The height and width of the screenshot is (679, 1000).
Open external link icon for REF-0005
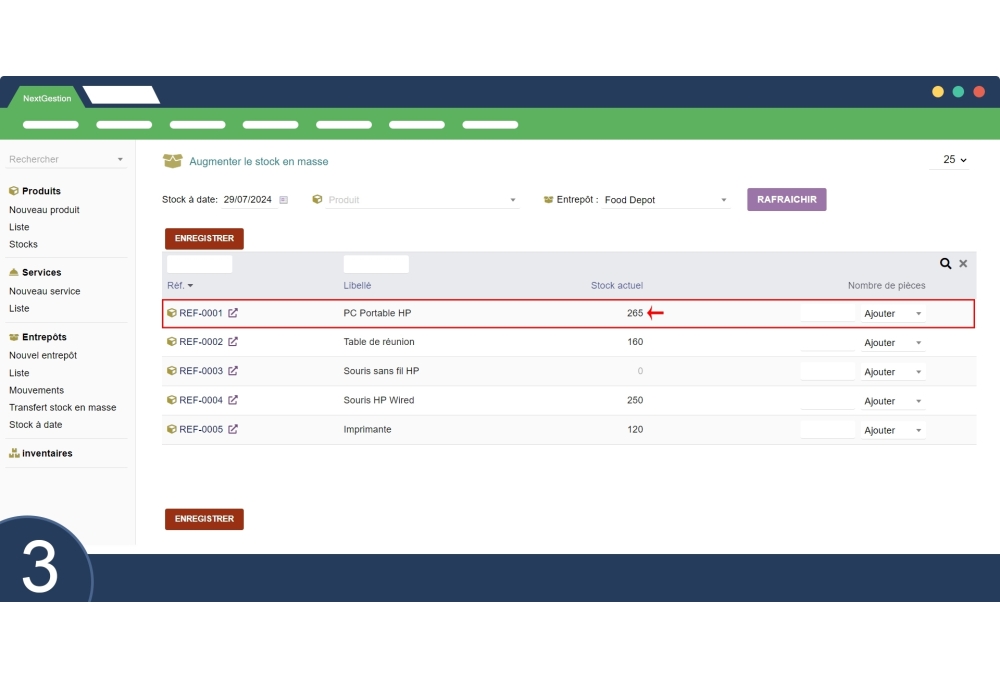coord(233,430)
